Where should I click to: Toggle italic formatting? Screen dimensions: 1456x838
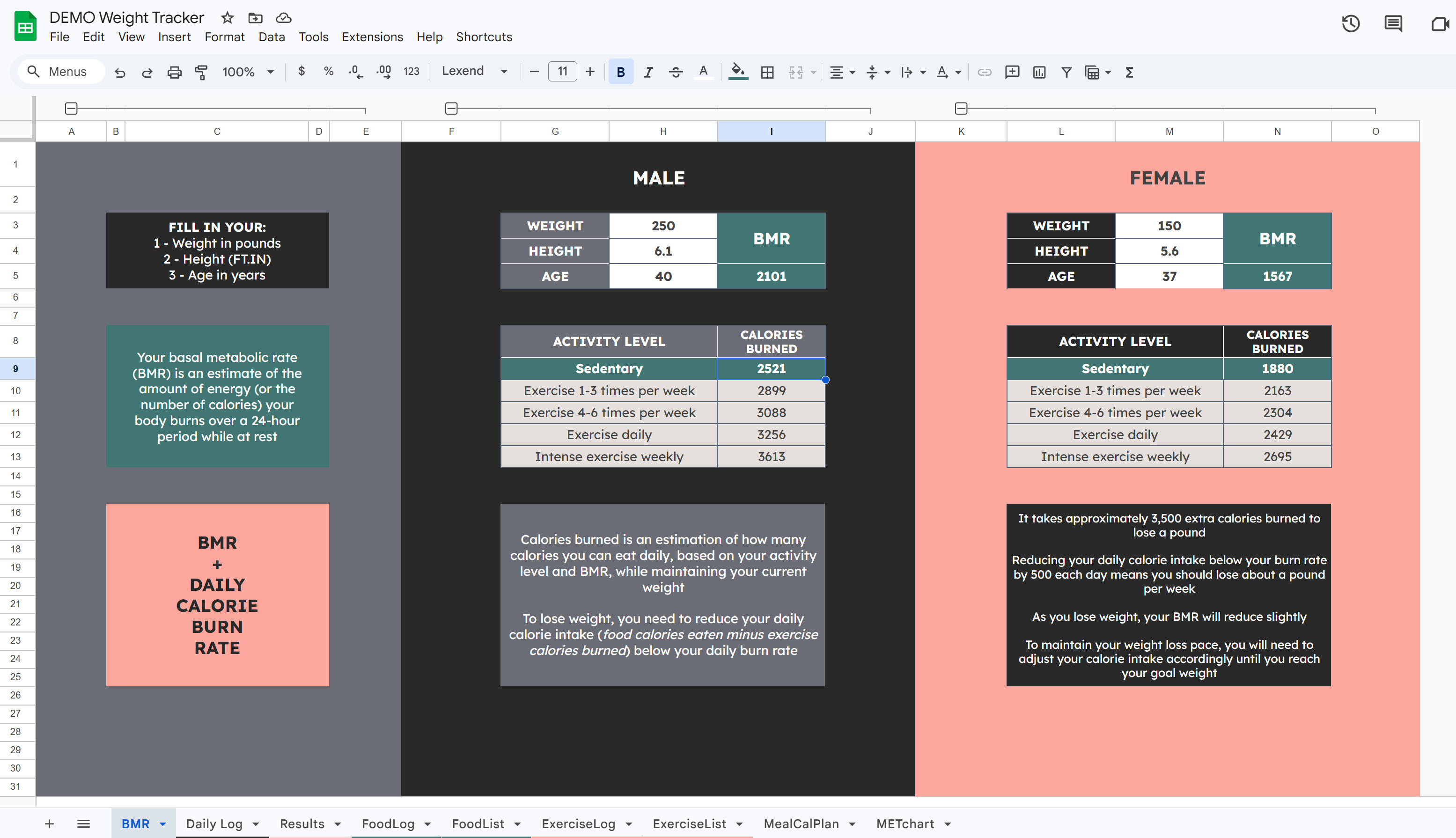(x=648, y=72)
